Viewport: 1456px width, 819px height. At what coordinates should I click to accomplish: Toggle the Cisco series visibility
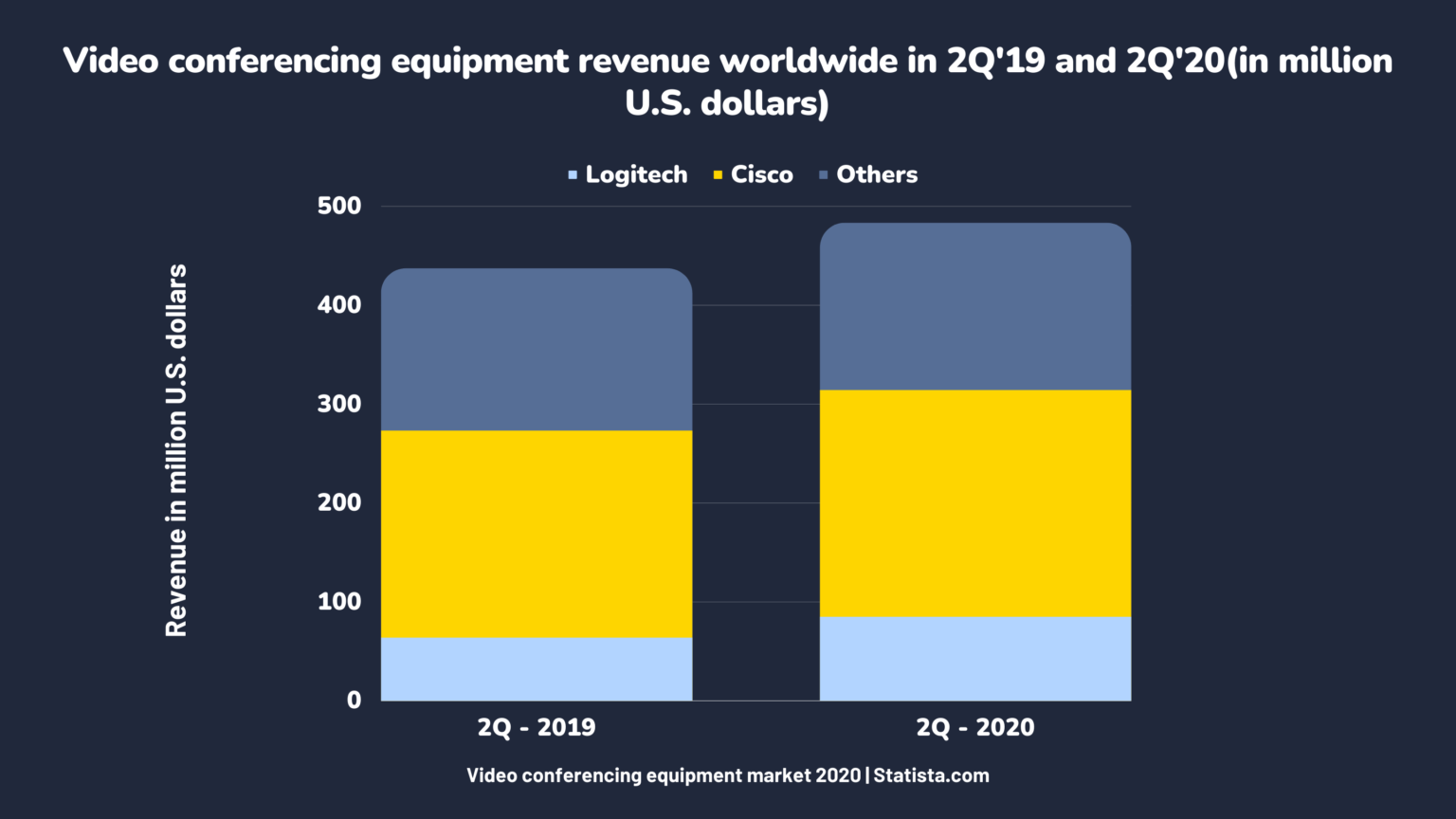tap(764, 174)
